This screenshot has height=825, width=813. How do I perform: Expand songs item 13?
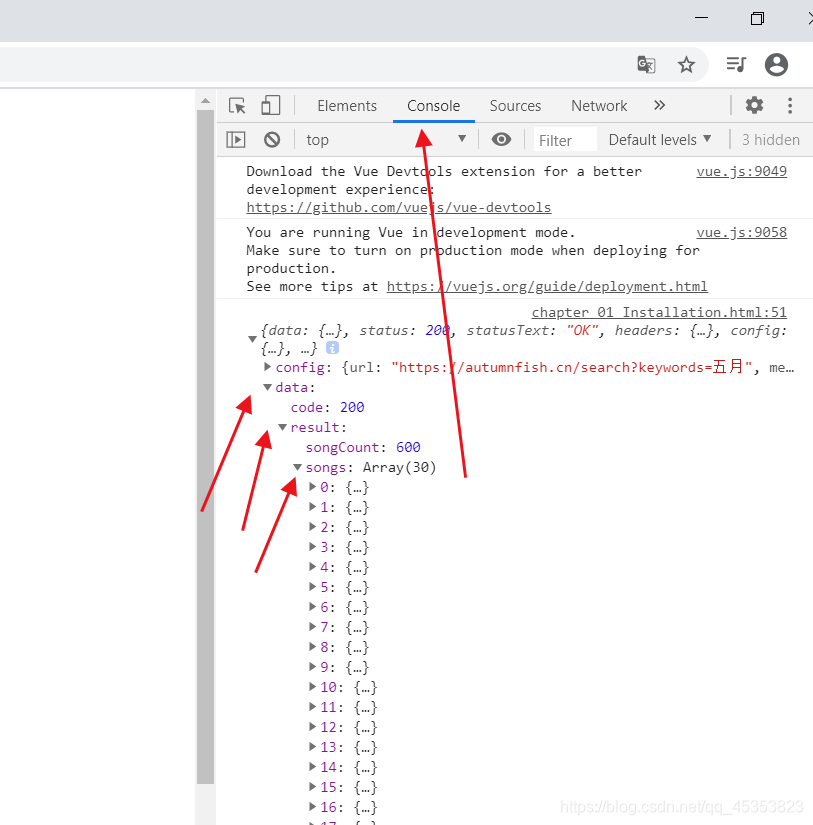[x=313, y=747]
